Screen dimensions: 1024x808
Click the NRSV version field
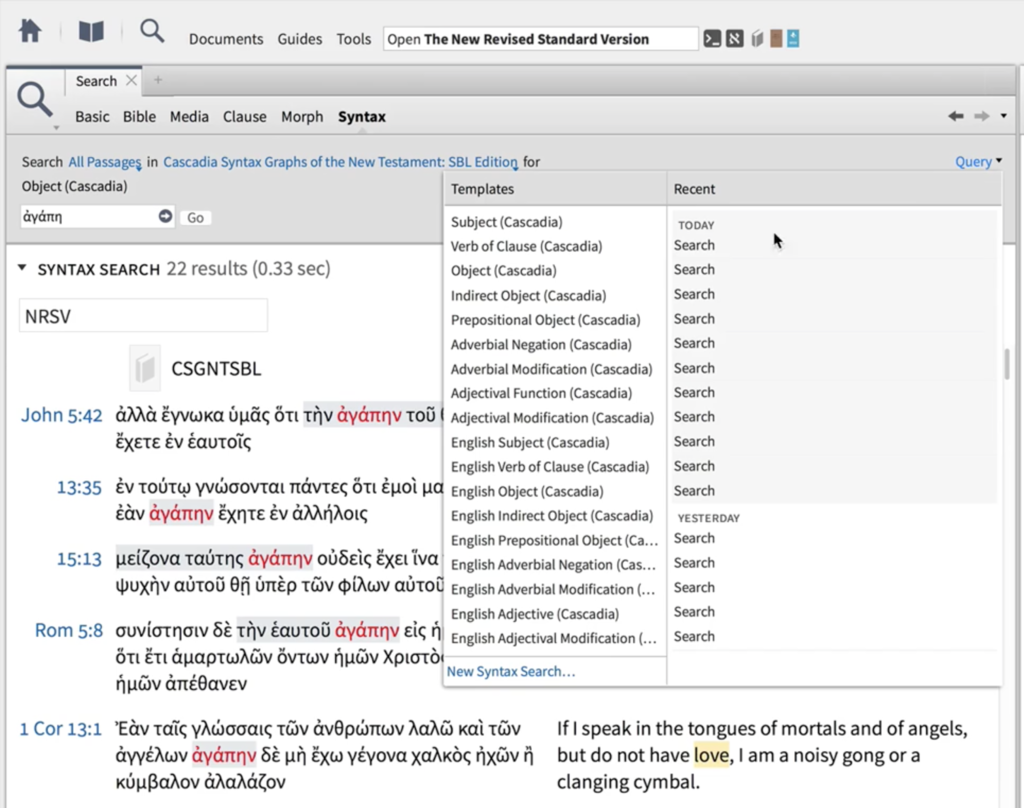pos(143,315)
